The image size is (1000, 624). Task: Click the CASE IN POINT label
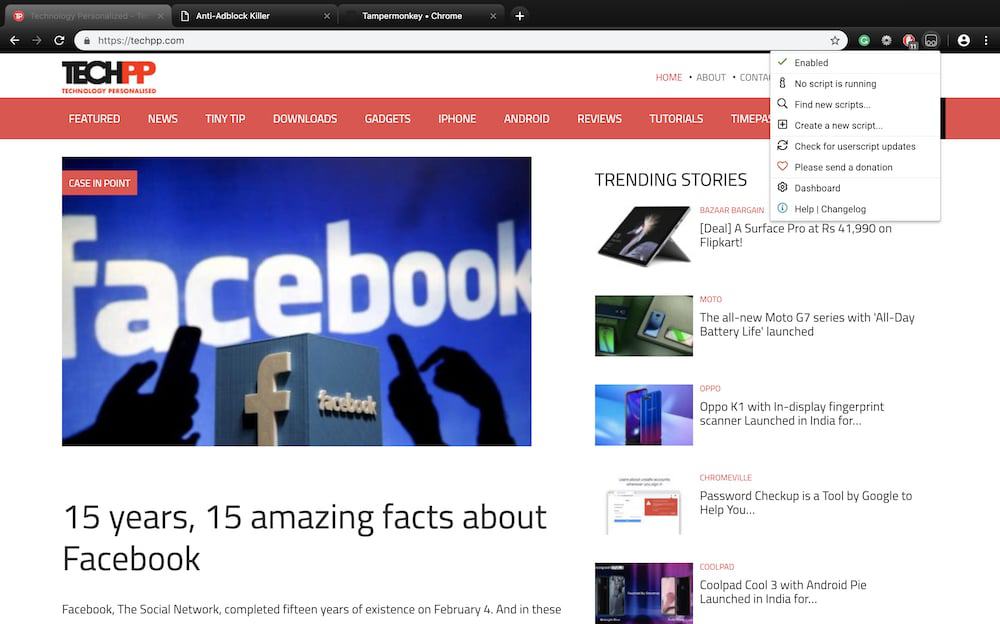[99, 183]
